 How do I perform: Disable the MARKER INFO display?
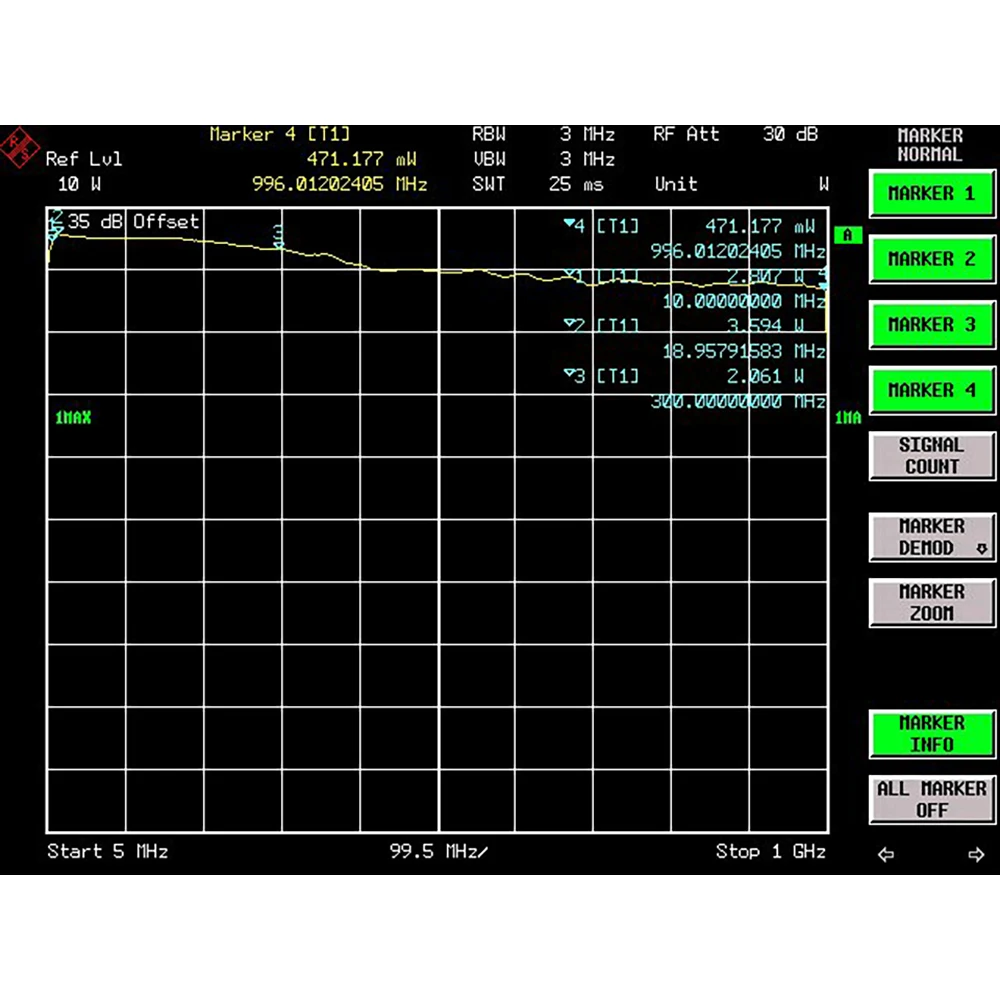tap(931, 734)
